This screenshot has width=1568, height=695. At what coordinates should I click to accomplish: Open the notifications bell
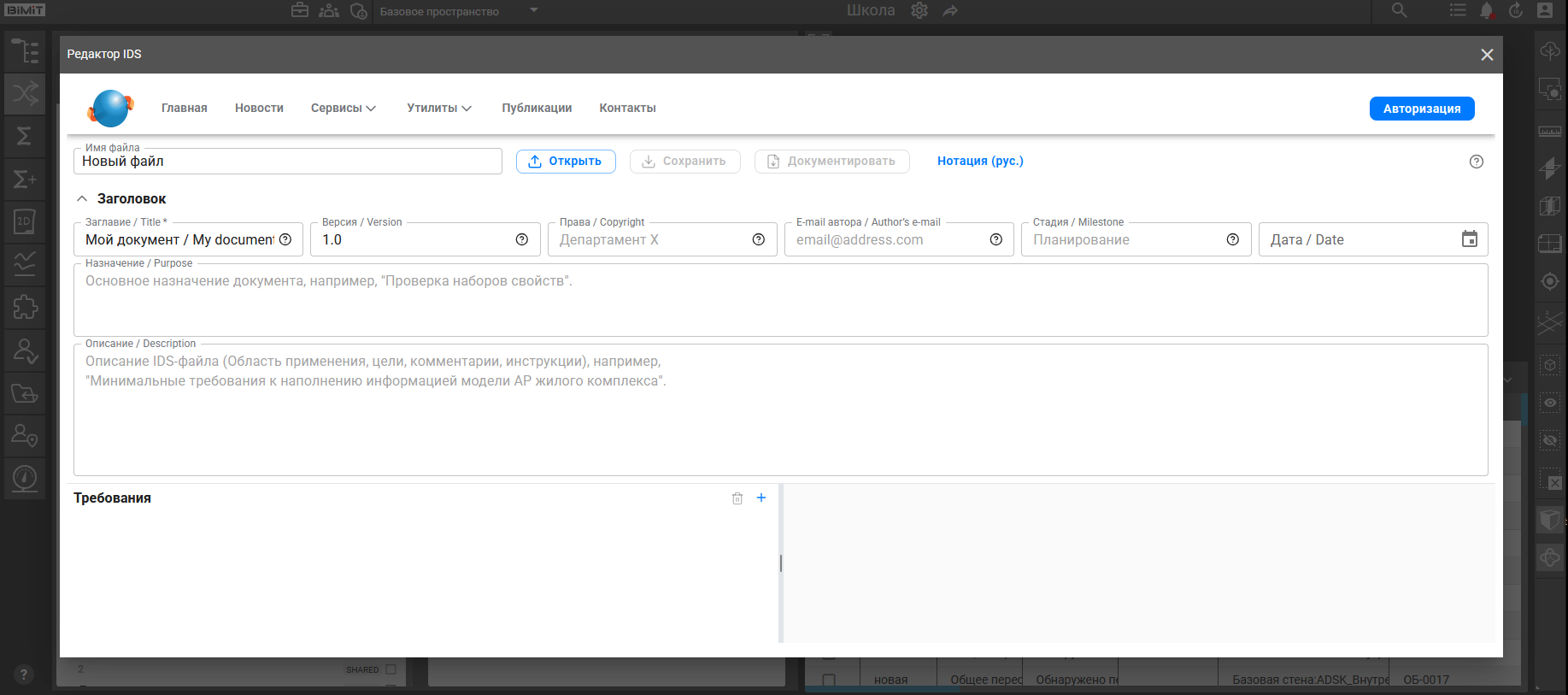(1487, 10)
